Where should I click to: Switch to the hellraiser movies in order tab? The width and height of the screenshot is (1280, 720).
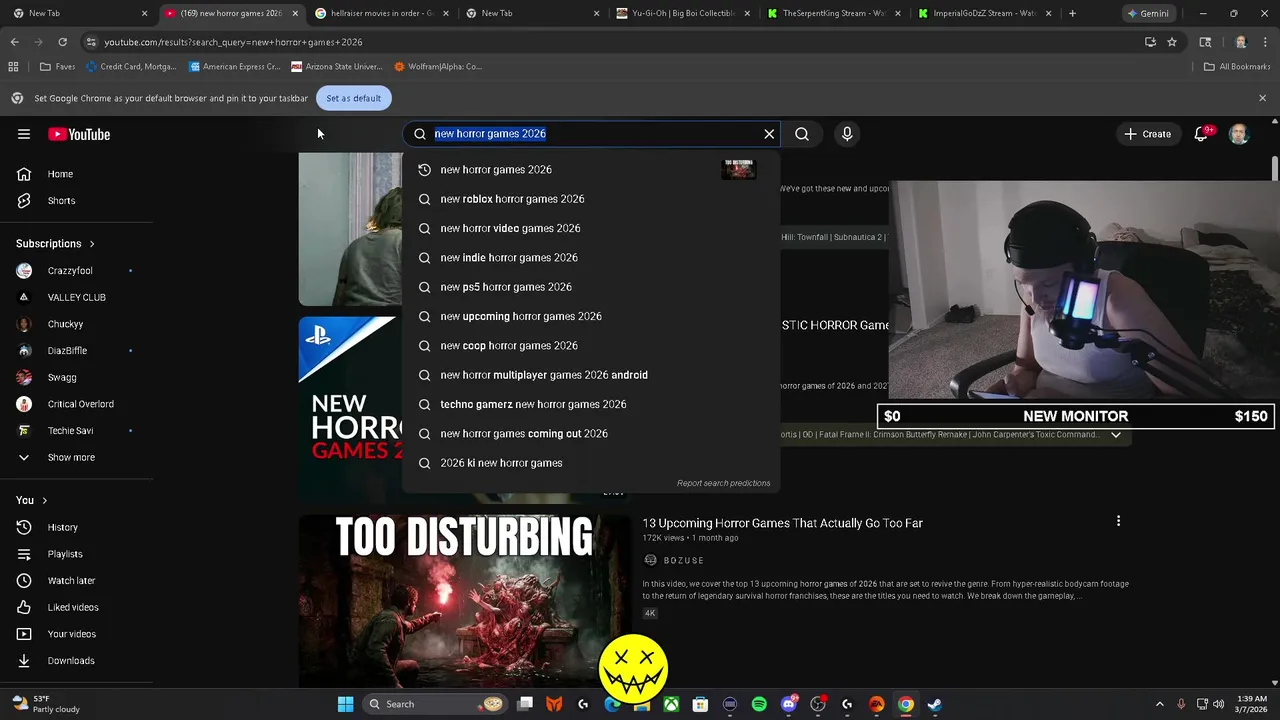point(381,13)
